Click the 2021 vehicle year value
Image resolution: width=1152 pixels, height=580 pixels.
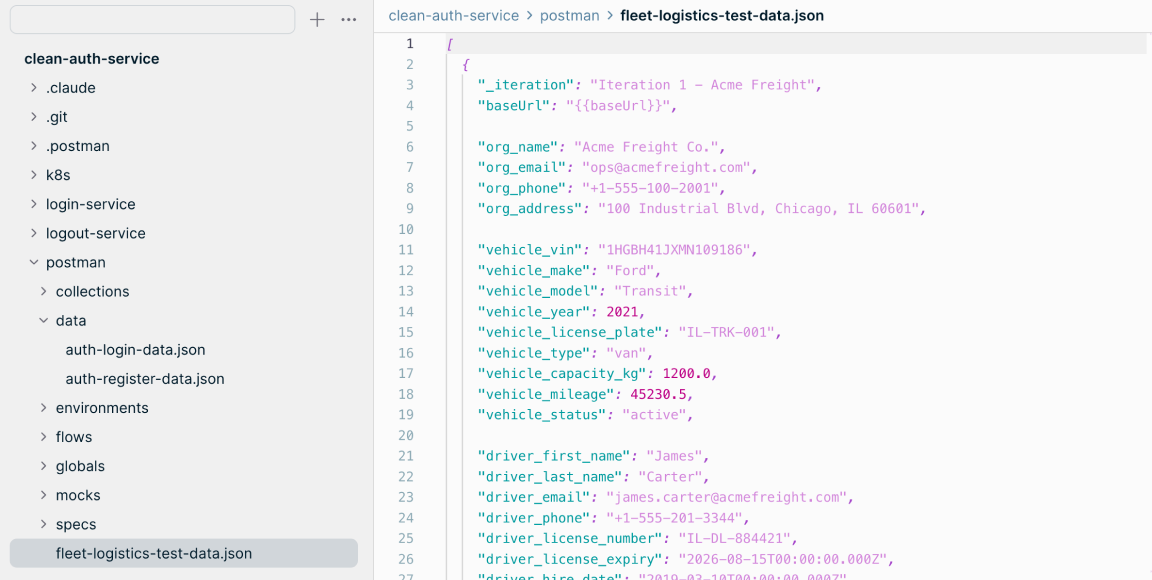622,312
